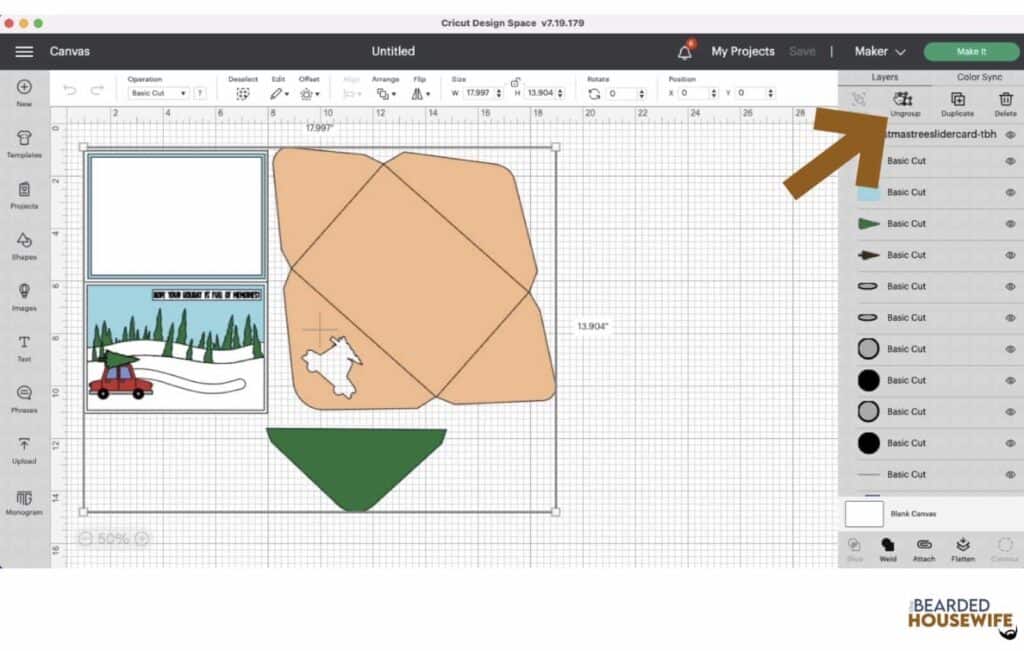Screen dimensions: 1024x651
Task: Select the Text tool in sidebar
Action: (24, 347)
